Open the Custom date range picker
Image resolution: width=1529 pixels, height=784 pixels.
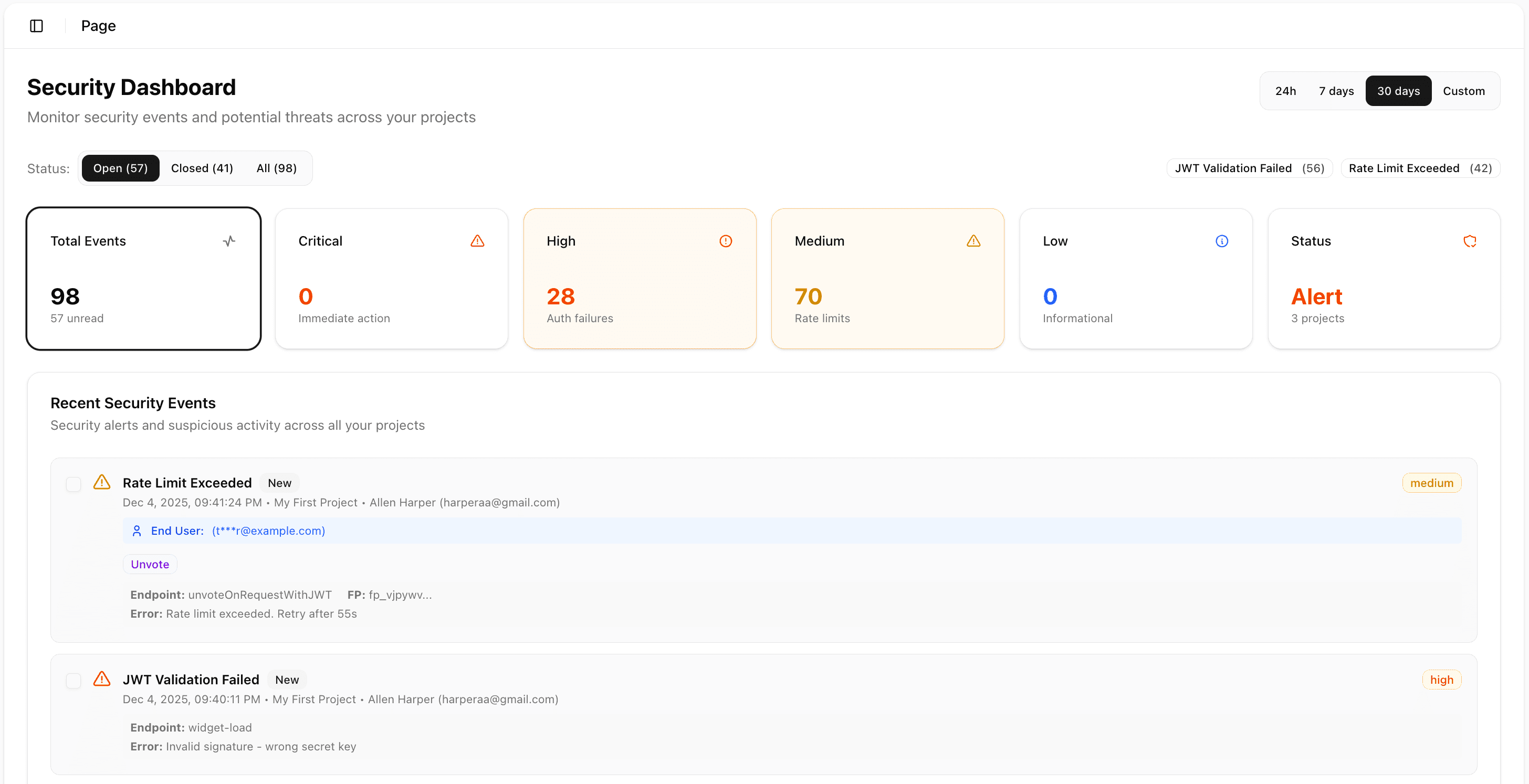1464,91
